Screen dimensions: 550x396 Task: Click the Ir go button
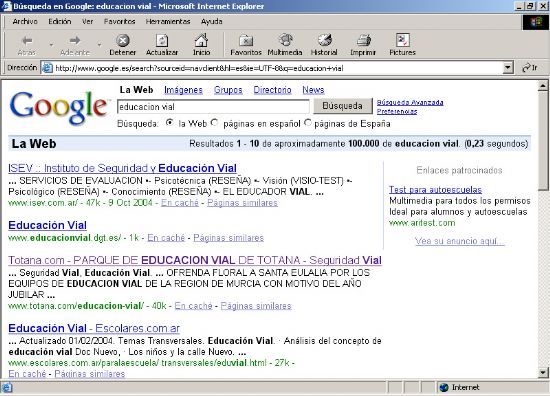pos(530,68)
